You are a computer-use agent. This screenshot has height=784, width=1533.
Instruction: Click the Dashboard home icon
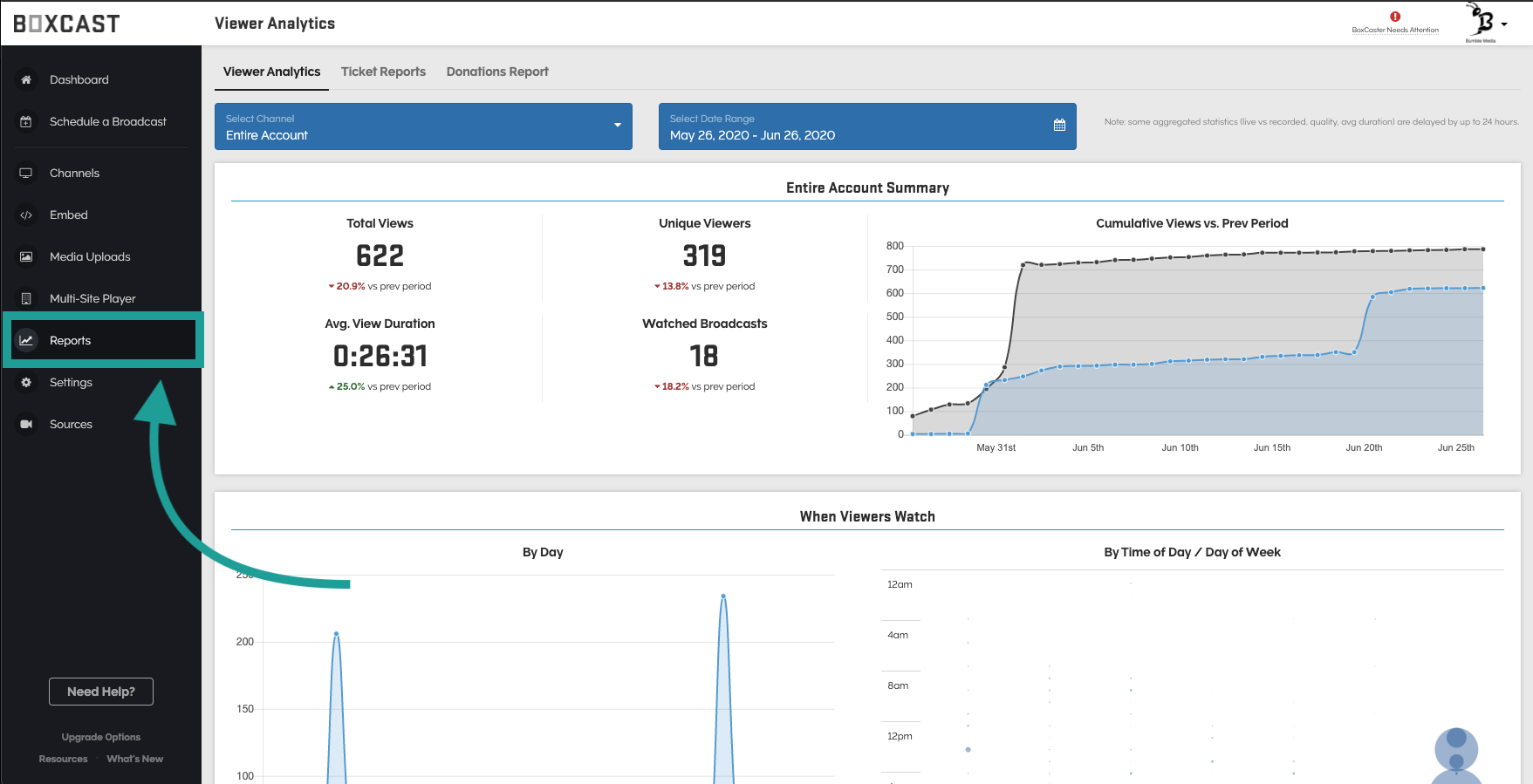click(x=26, y=79)
